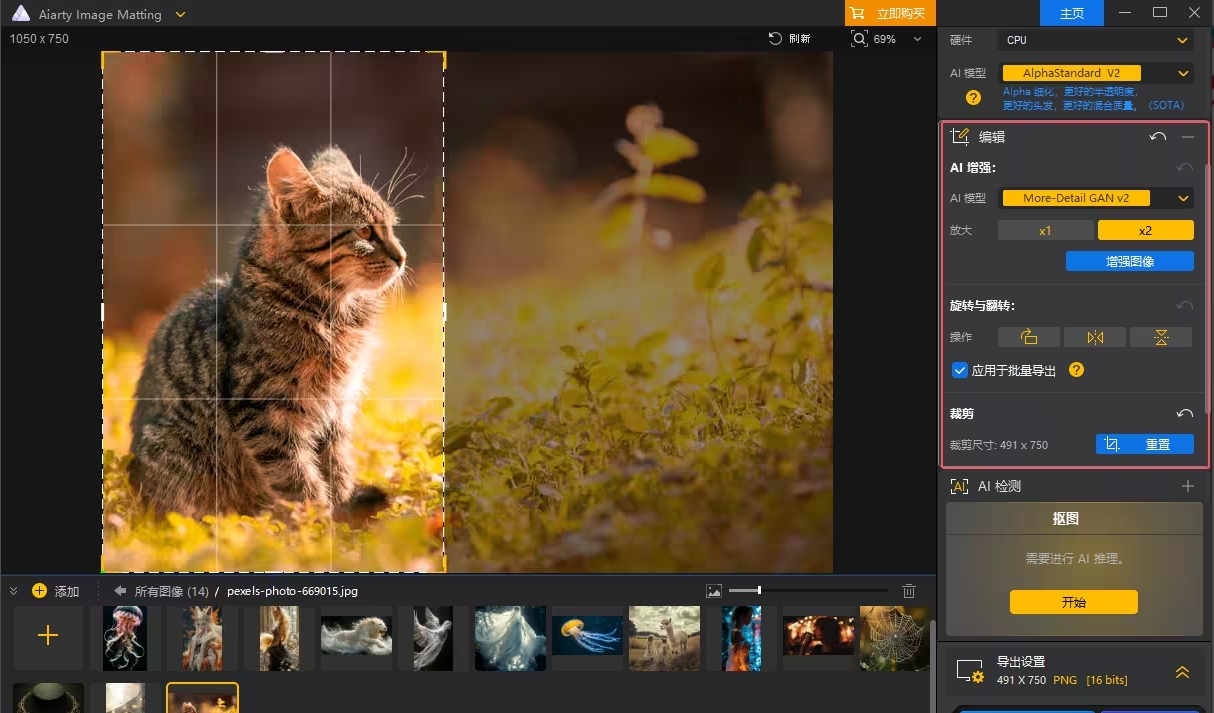Viewport: 1214px width, 713px height.
Task: Toggle the 应用于批量导出 checkbox
Action: point(960,370)
